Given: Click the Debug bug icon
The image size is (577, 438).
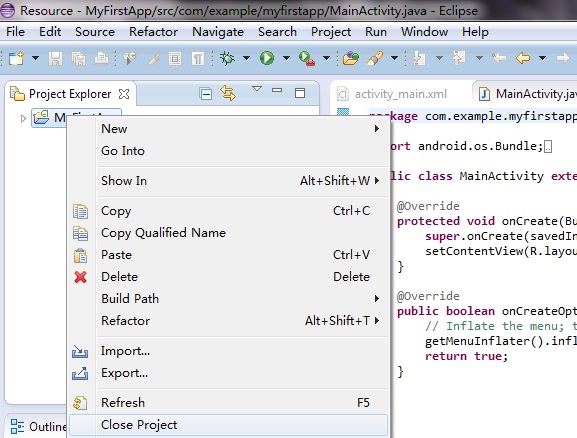Looking at the screenshot, I should point(227,58).
